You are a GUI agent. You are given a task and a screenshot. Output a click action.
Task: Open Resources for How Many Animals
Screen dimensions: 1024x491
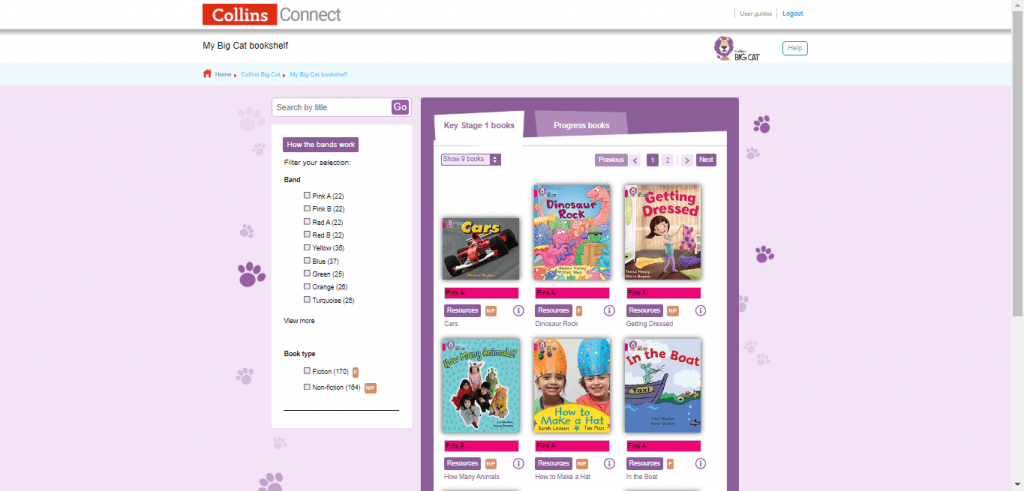click(x=462, y=464)
